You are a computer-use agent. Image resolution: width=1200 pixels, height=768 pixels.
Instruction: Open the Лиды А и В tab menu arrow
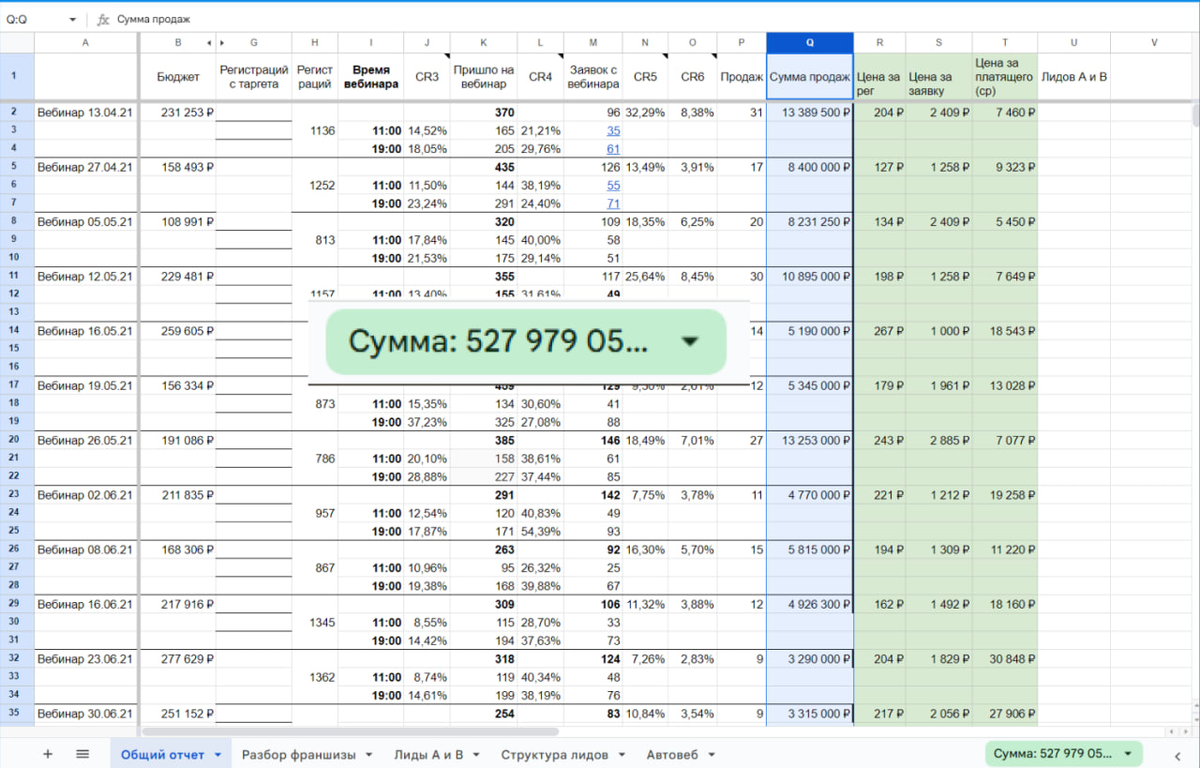(476, 754)
